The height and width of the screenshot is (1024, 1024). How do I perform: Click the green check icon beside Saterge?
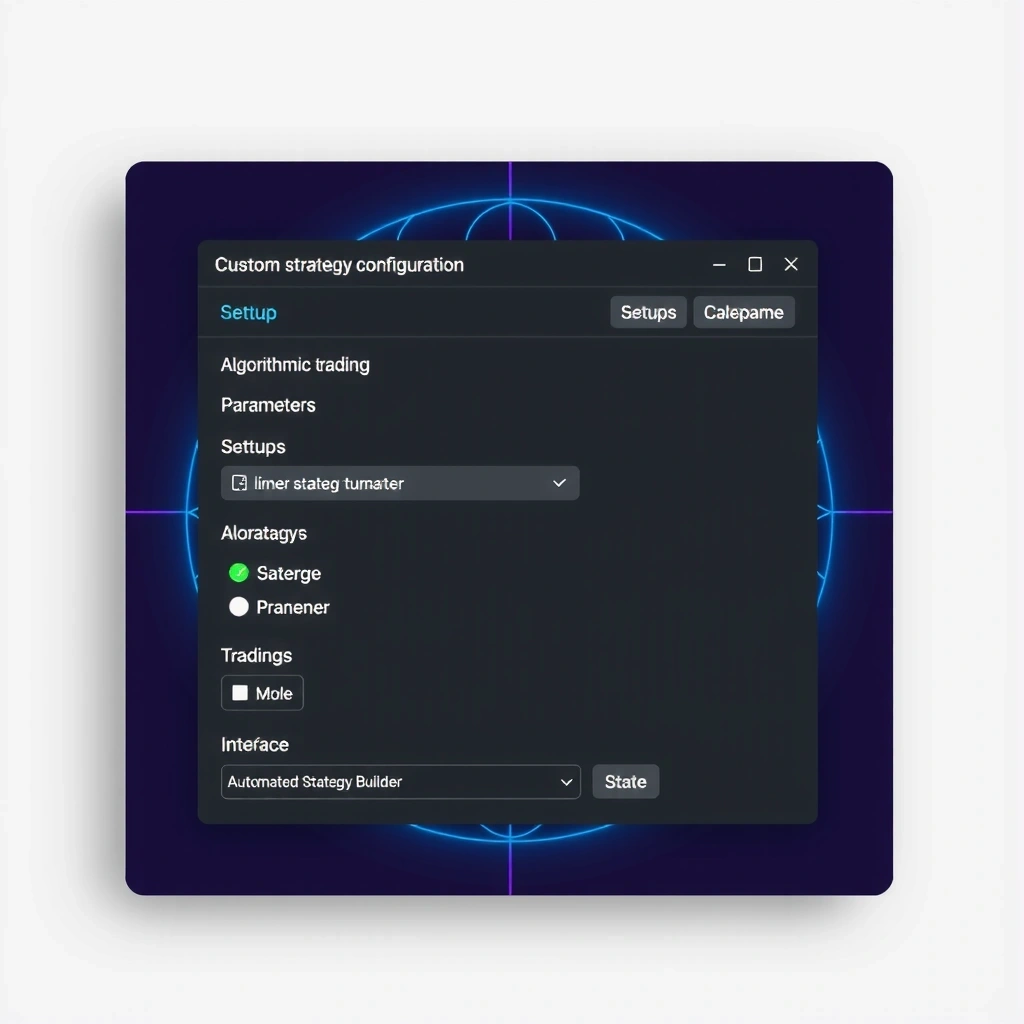click(x=237, y=573)
